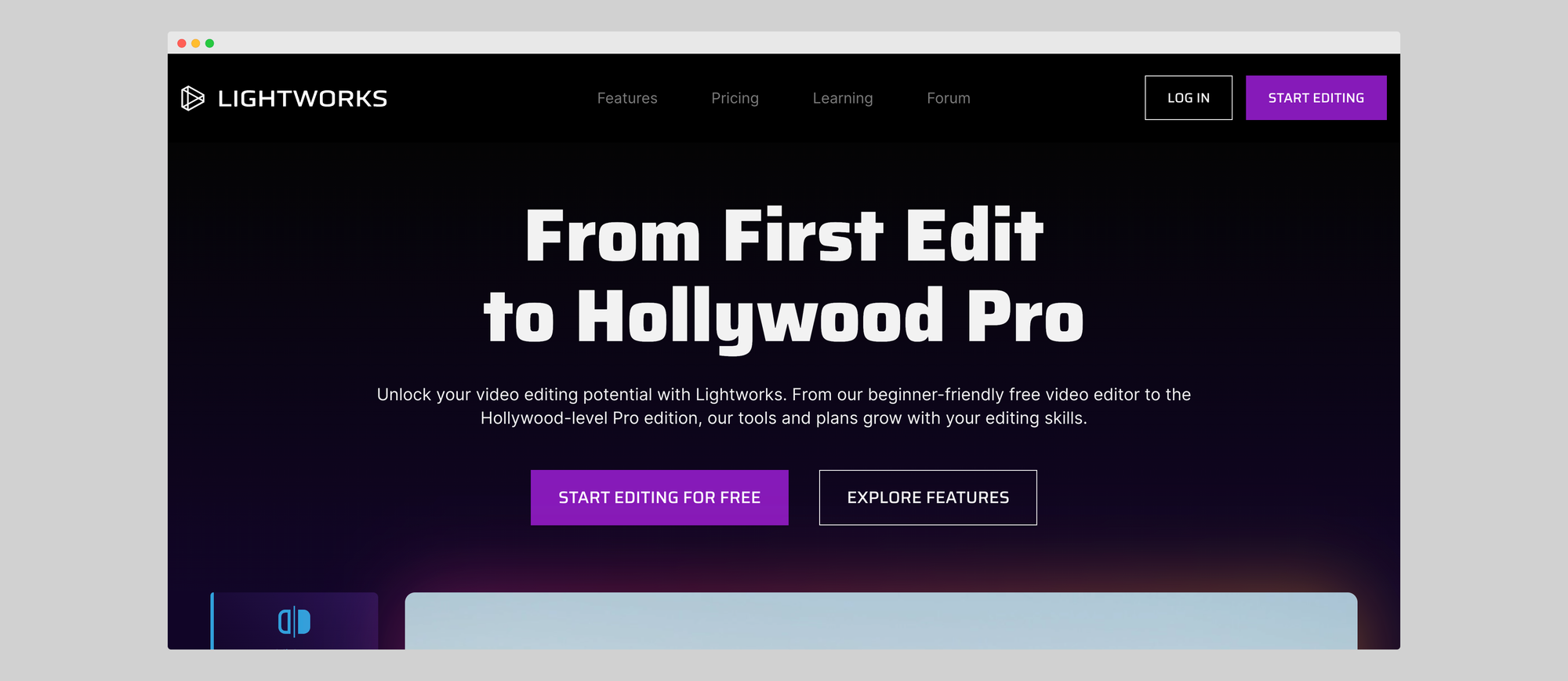Click the LIGHTWORKS wordmark text
The height and width of the screenshot is (681, 1568).
coord(302,99)
